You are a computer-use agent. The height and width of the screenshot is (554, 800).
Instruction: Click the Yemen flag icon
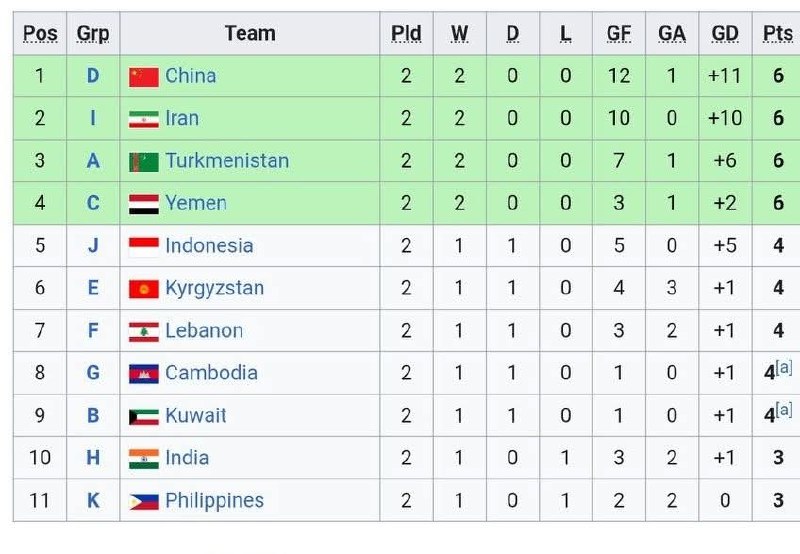click(143, 204)
